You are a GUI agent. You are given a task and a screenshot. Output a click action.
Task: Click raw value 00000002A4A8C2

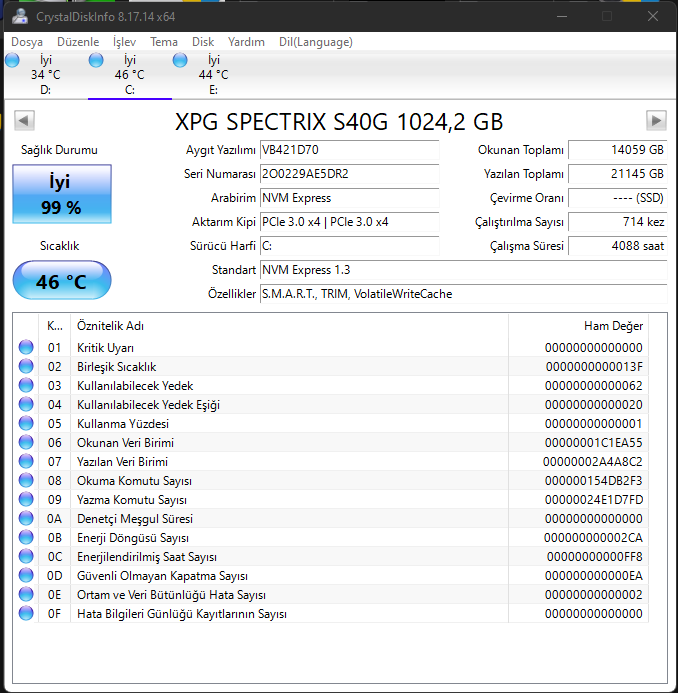(x=593, y=462)
